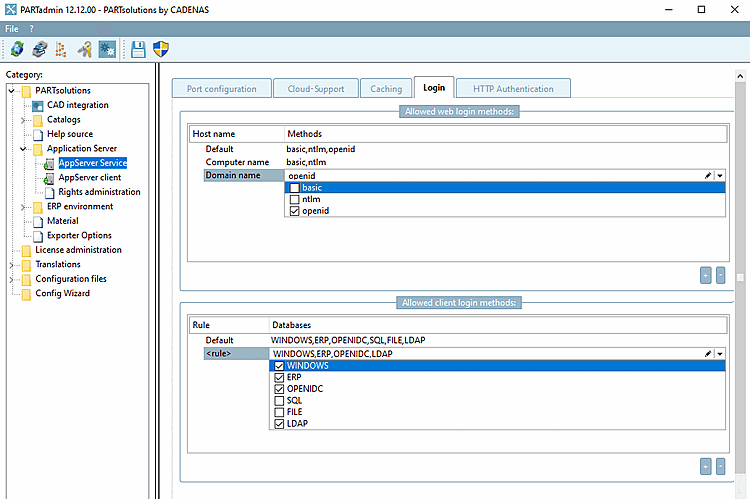Add a client login rule with plus button
The image size is (750, 499).
tap(706, 466)
